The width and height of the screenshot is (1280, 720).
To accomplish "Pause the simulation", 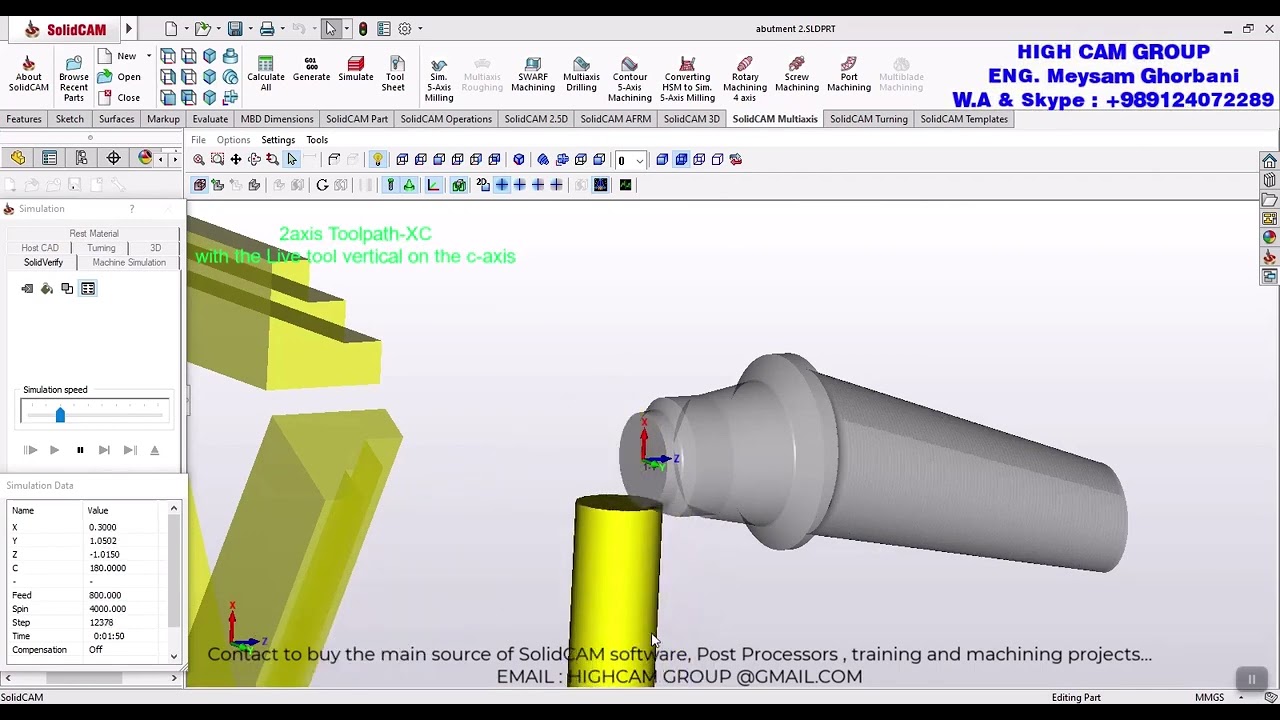I will pyautogui.click(x=80, y=451).
